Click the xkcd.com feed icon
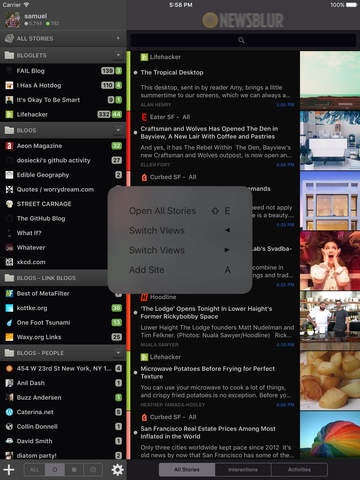The height and width of the screenshot is (480, 360). point(9,262)
